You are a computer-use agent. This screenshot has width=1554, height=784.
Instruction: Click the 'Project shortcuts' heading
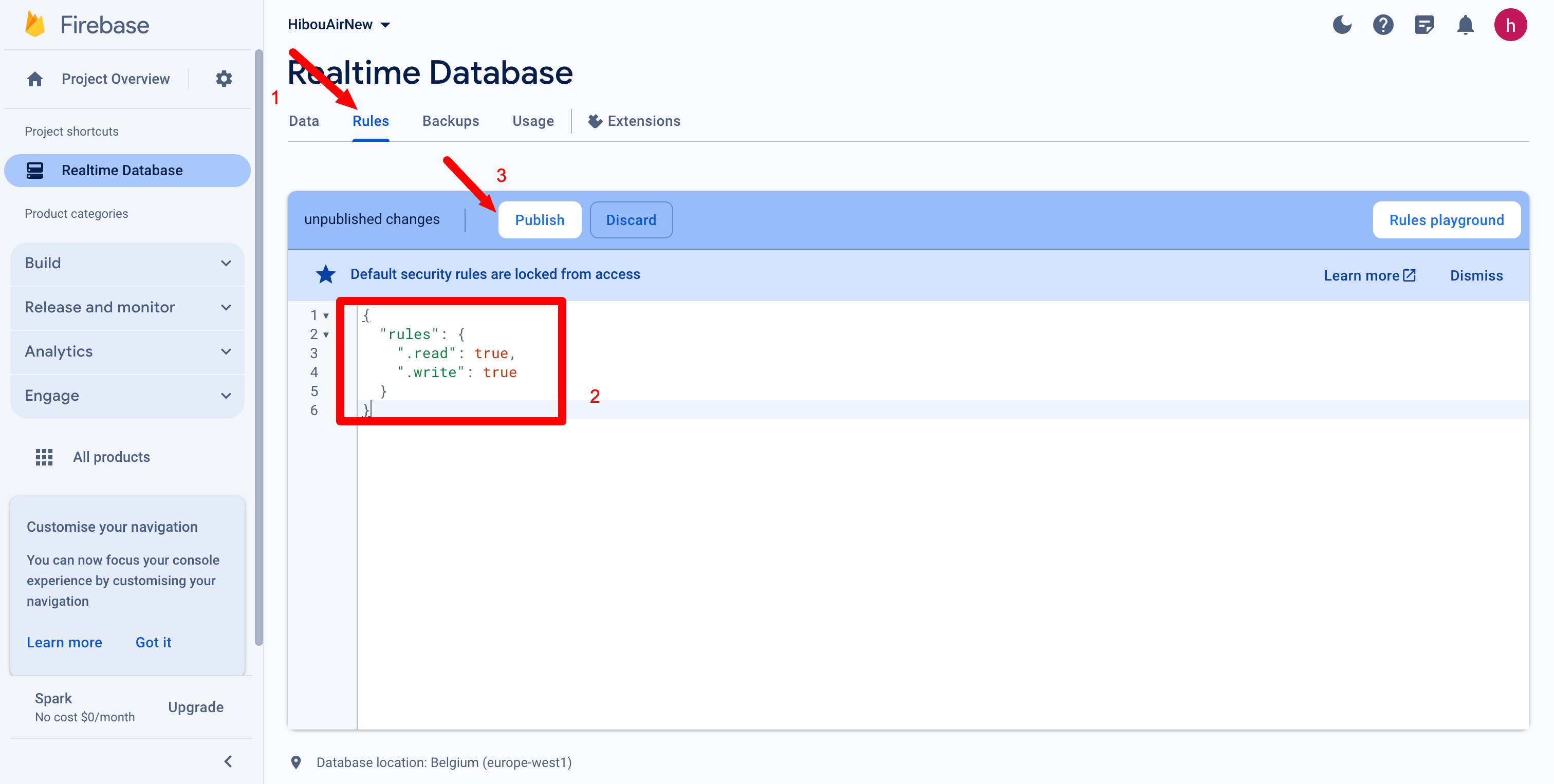71,132
